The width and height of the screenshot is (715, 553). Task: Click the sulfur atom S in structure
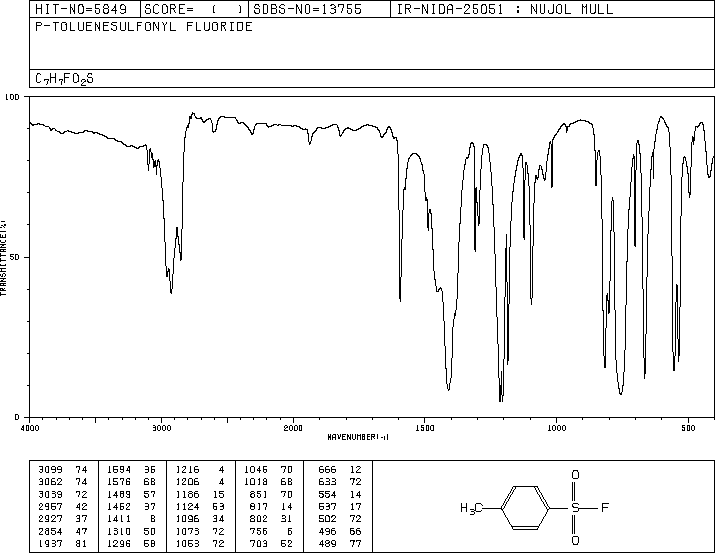tap(575, 507)
